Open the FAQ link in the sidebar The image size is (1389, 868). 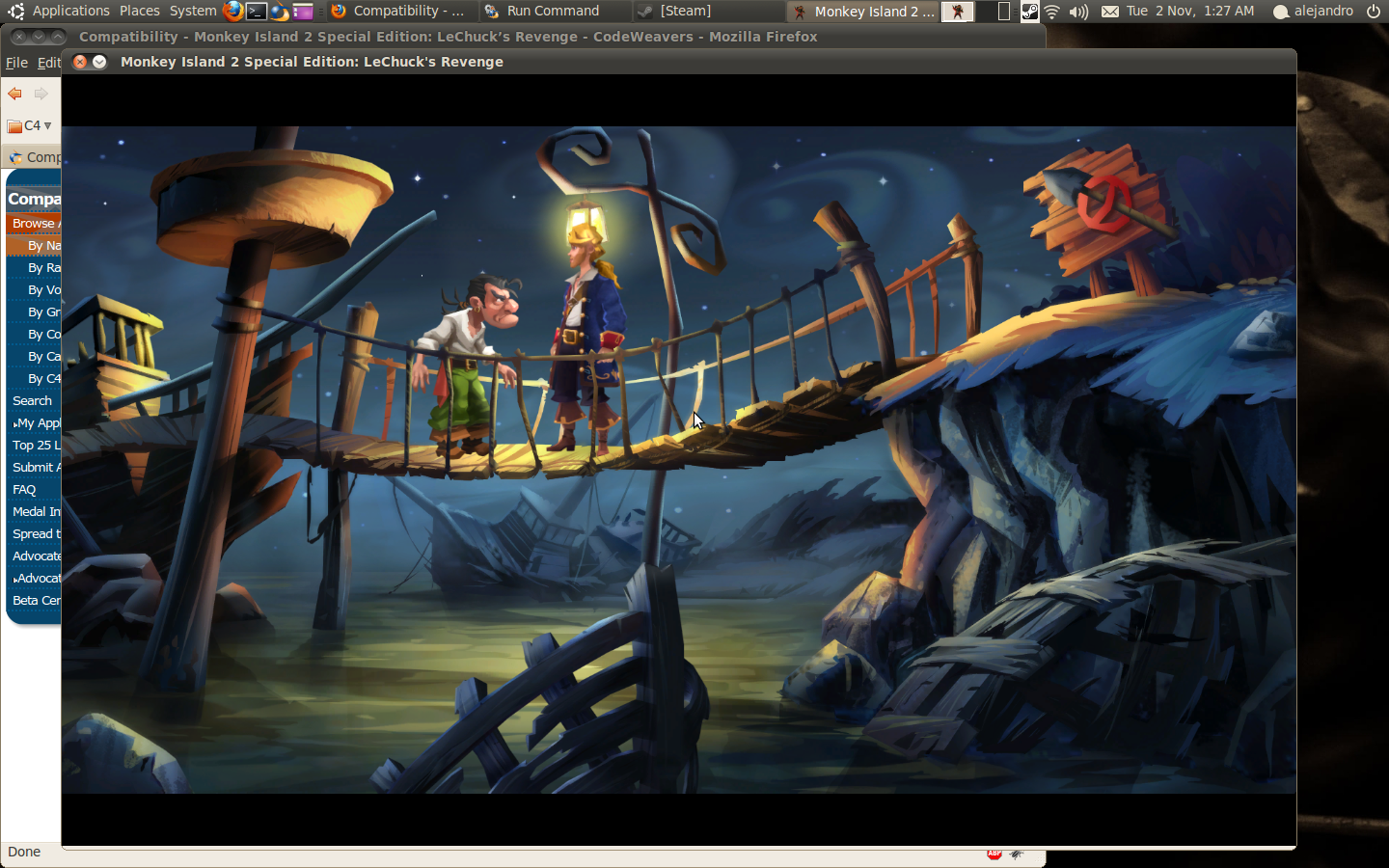tap(24, 489)
